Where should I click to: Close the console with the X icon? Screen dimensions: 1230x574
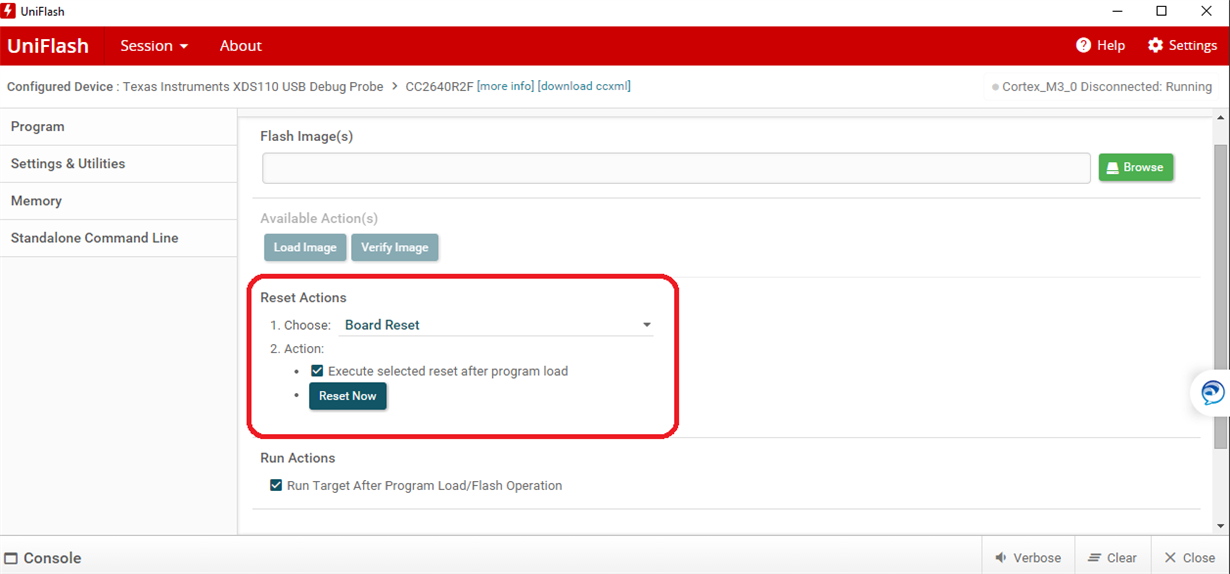1170,558
